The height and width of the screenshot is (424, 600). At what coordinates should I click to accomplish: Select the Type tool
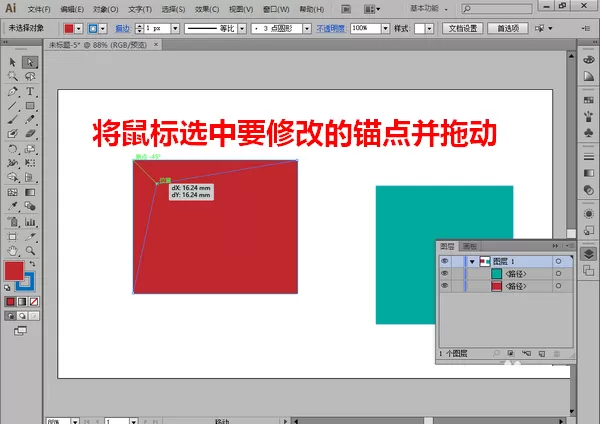30,91
